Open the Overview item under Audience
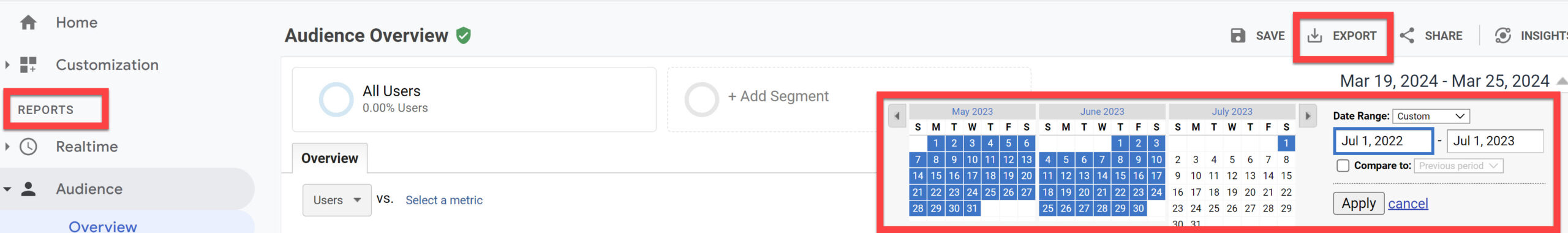This screenshot has width=1568, height=233. (x=103, y=226)
